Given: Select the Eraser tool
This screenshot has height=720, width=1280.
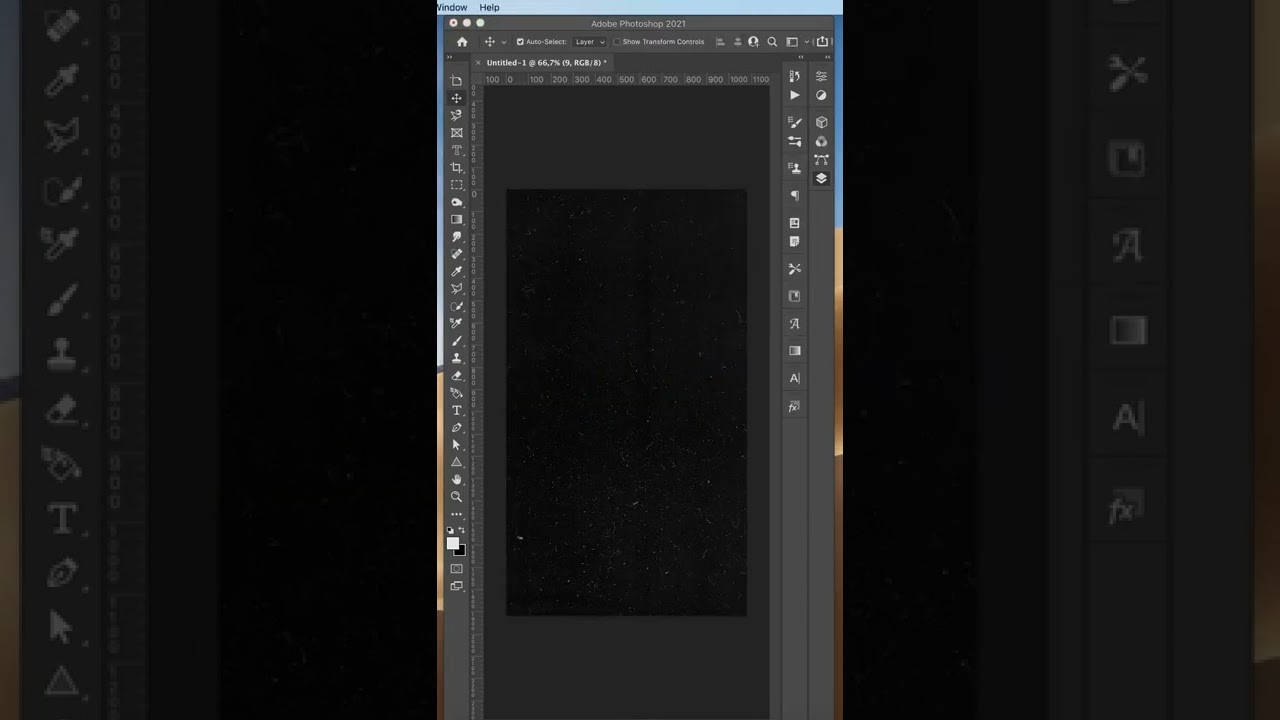Looking at the screenshot, I should click(456, 376).
